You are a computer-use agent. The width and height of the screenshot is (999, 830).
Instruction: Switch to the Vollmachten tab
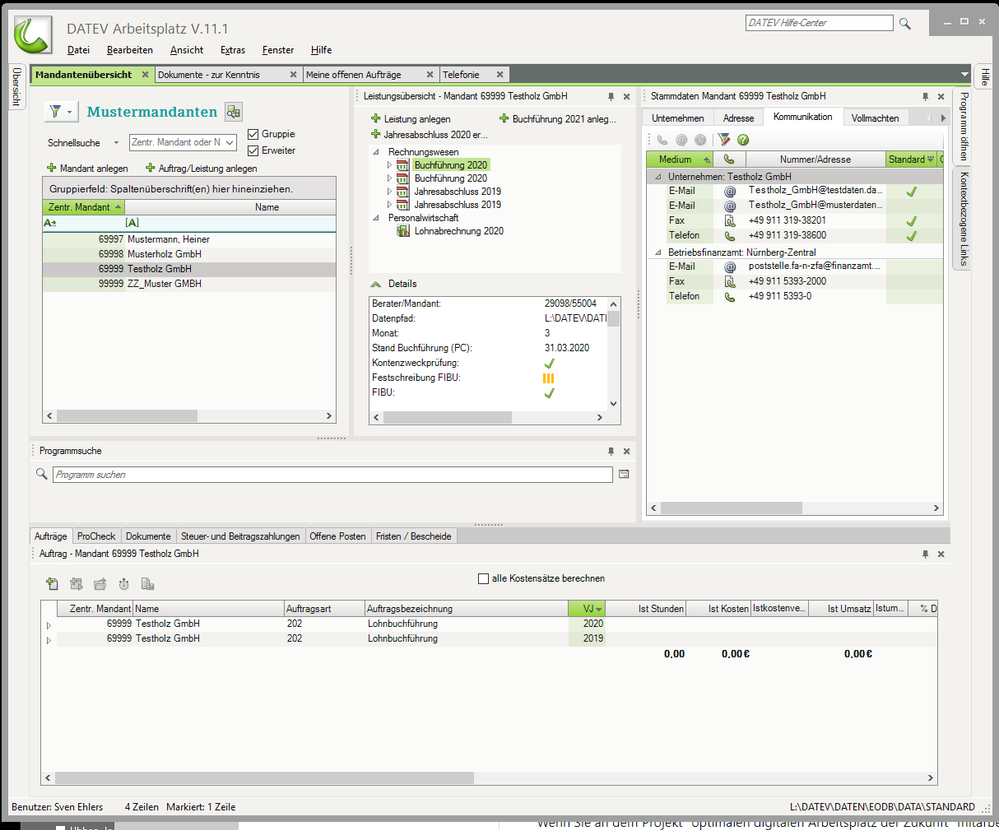(x=875, y=118)
